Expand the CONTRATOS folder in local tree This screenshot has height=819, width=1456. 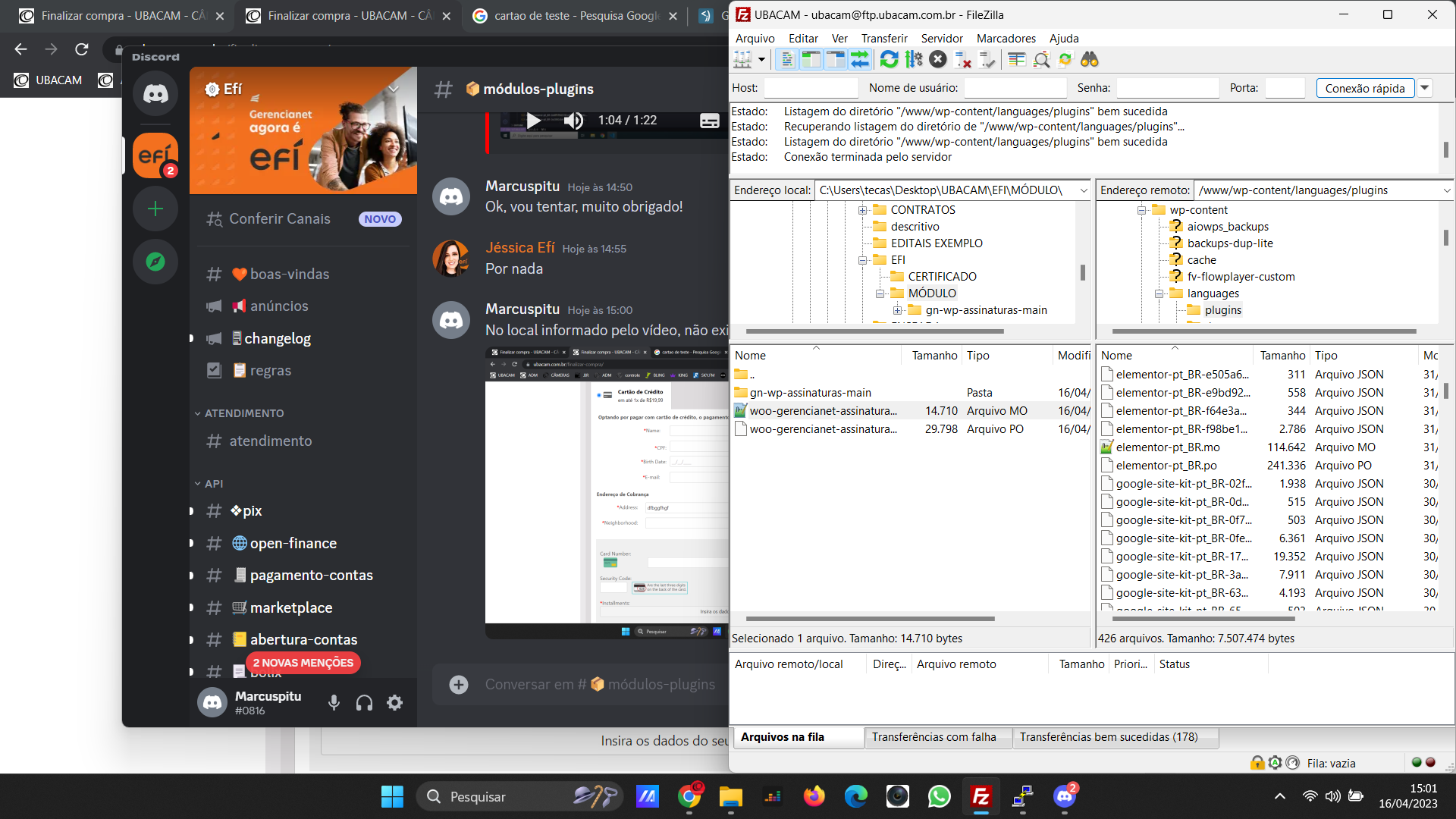(x=862, y=210)
